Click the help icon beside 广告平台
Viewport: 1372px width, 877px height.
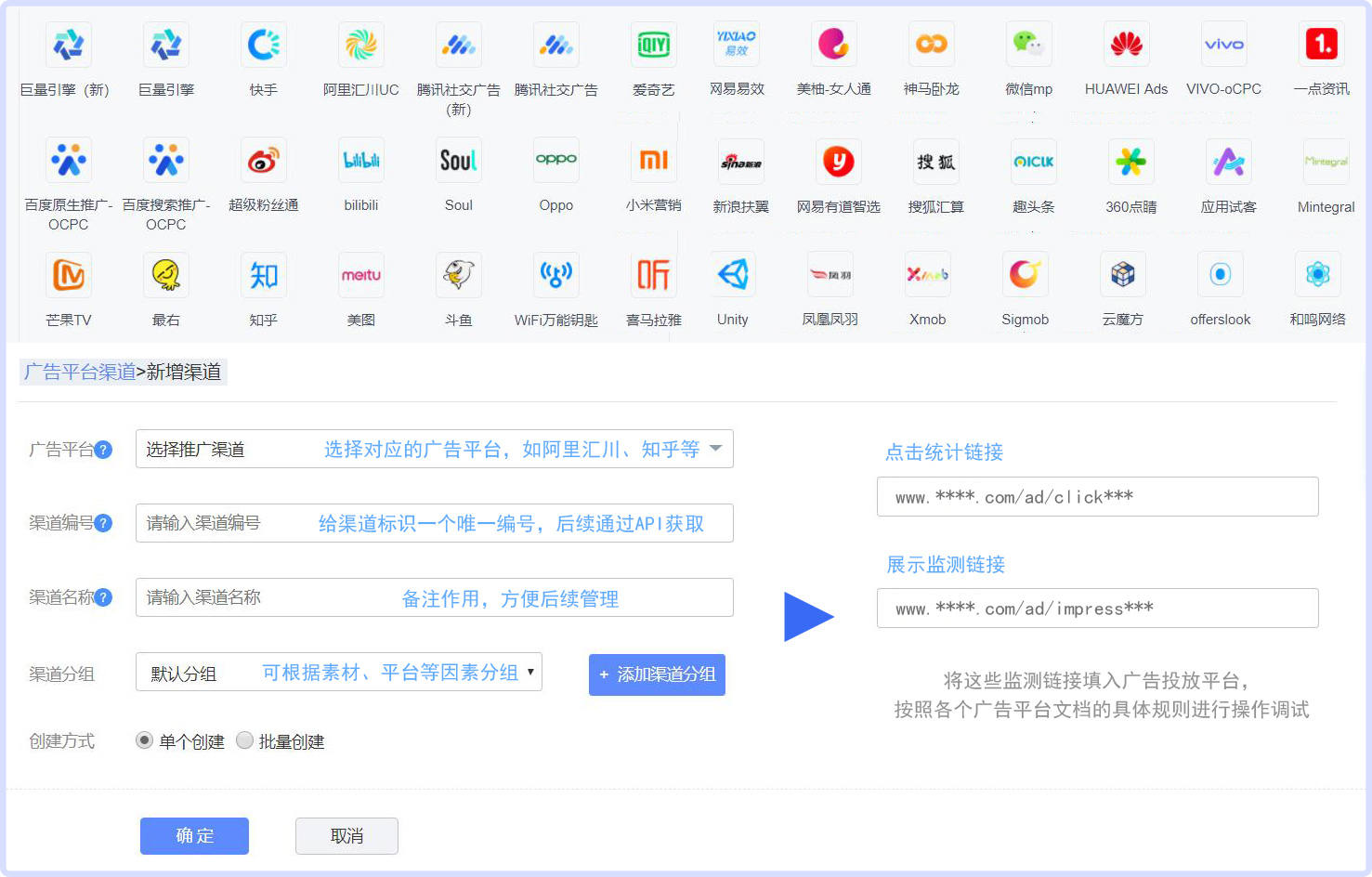point(104,450)
